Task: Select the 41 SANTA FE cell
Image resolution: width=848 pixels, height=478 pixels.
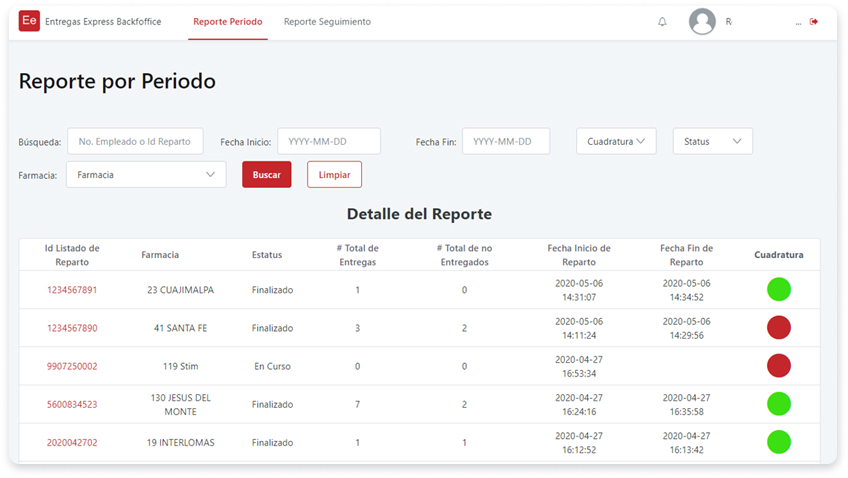Action: 181,328
